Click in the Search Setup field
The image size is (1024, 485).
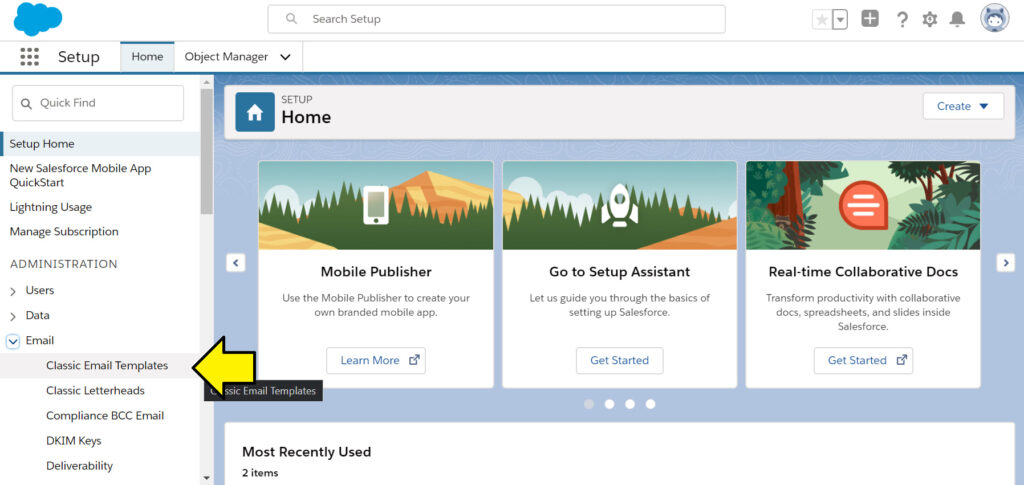(x=496, y=19)
